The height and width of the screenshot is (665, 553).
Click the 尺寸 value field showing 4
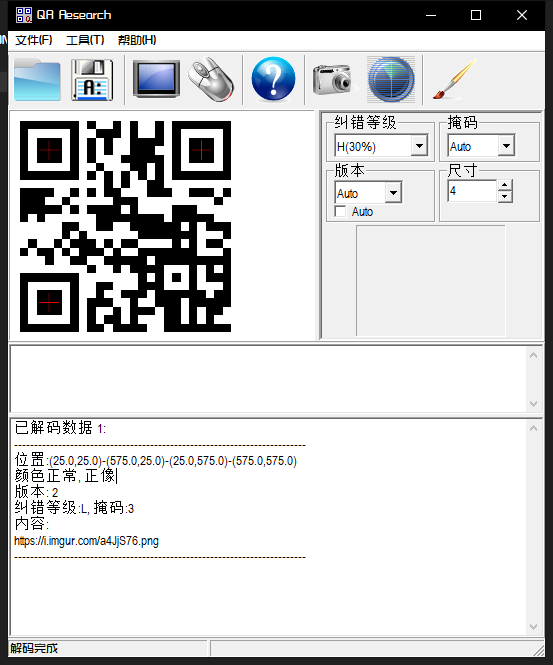[472, 191]
